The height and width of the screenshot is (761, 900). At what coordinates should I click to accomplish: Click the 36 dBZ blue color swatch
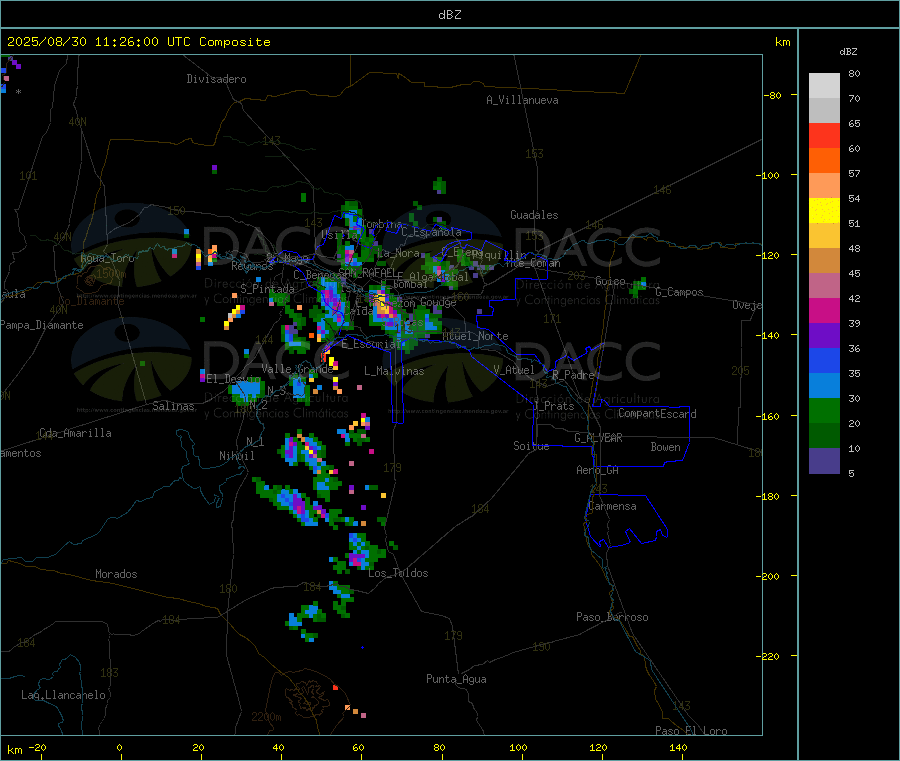(824, 360)
